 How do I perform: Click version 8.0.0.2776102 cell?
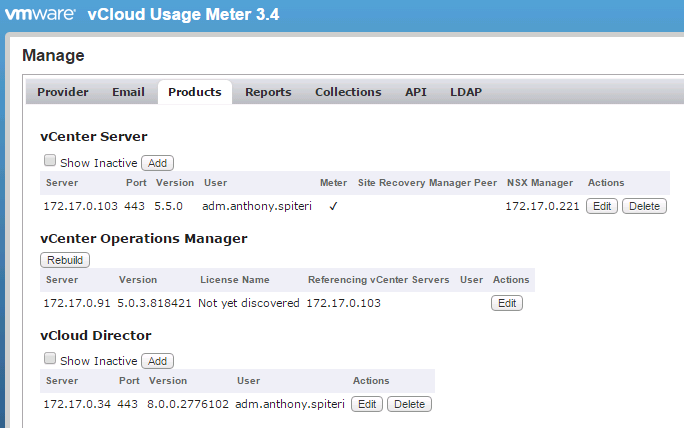point(188,404)
